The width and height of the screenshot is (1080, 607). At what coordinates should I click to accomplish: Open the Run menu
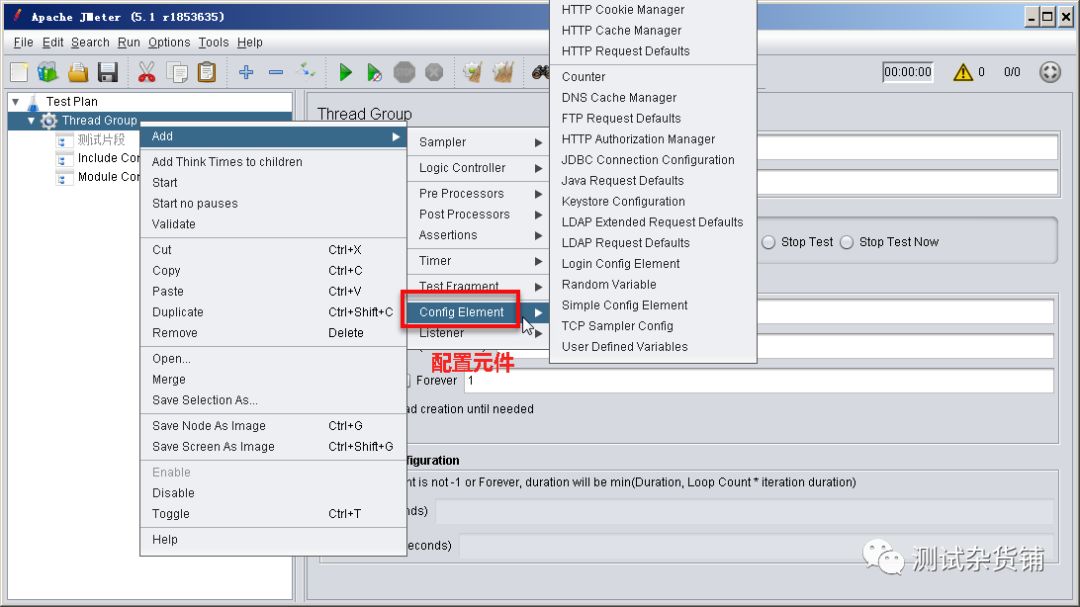[128, 42]
